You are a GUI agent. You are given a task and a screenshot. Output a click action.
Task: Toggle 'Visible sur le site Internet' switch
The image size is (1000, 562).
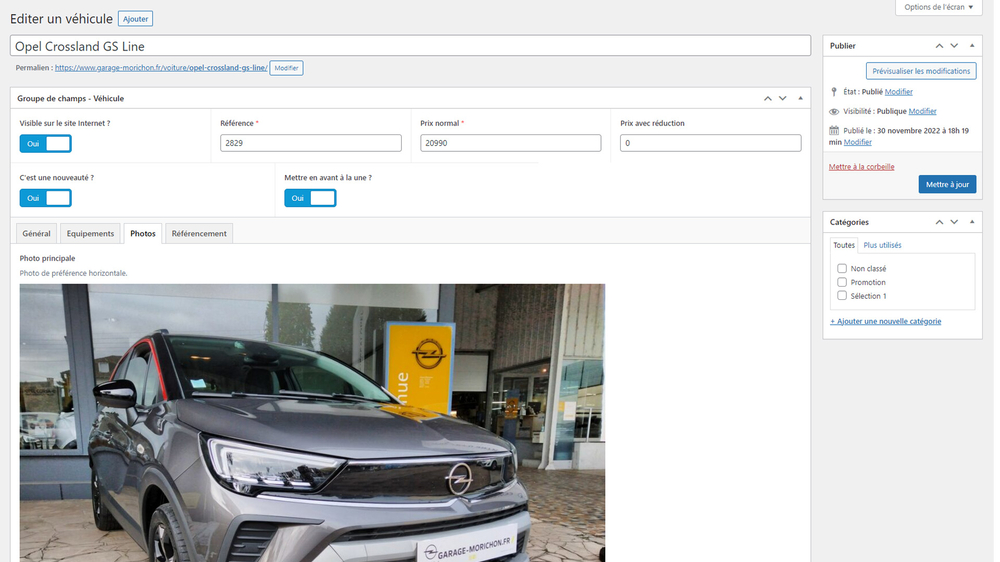coord(46,144)
